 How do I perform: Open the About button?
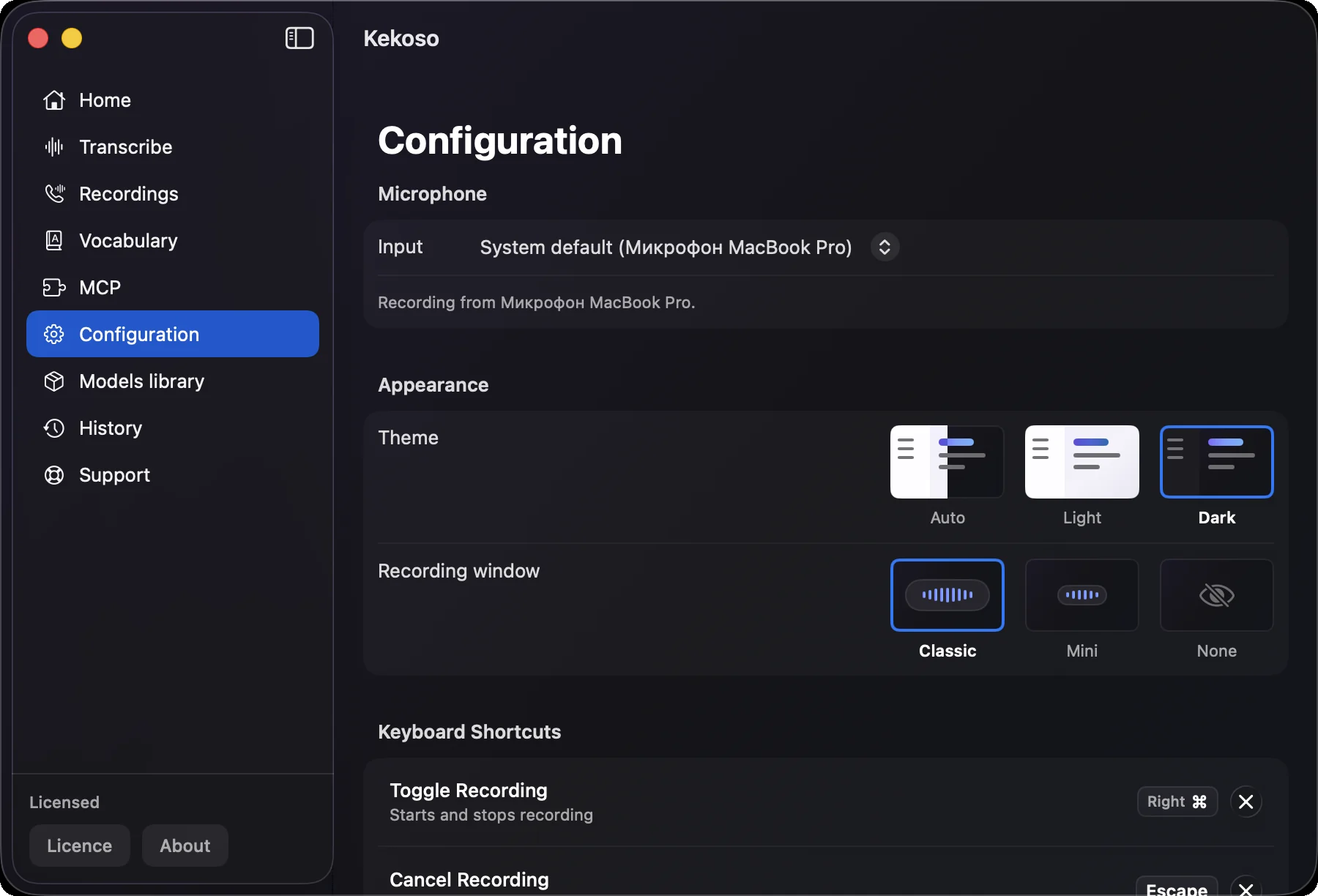click(x=185, y=845)
